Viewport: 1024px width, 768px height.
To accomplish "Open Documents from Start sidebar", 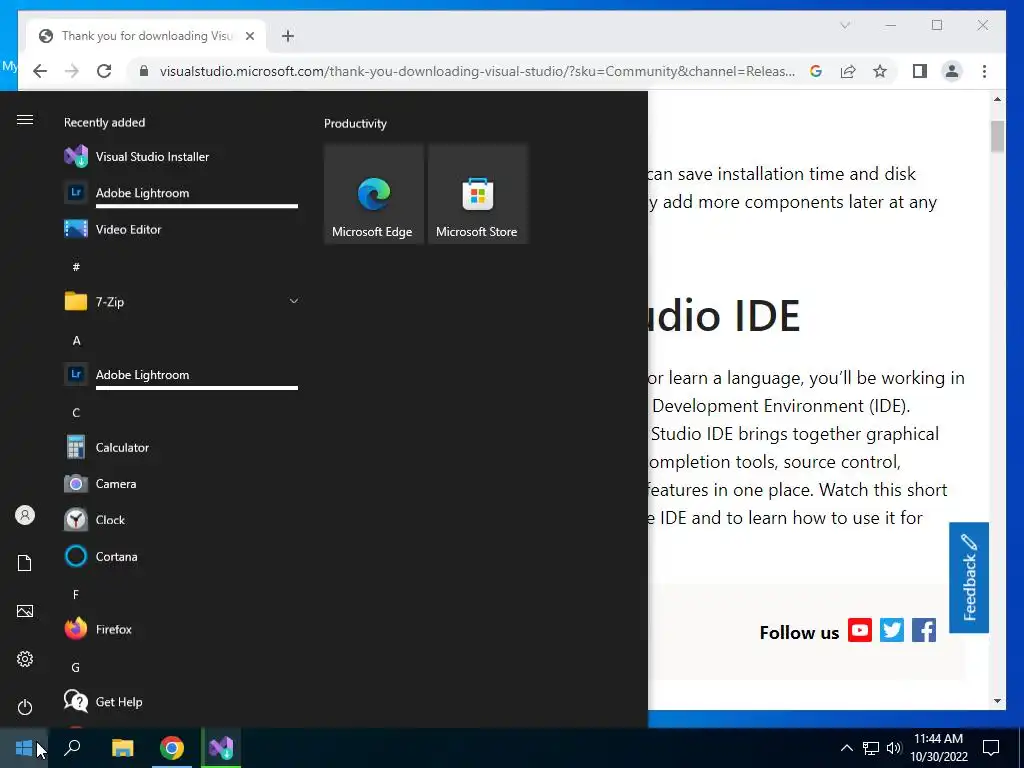I will point(25,563).
